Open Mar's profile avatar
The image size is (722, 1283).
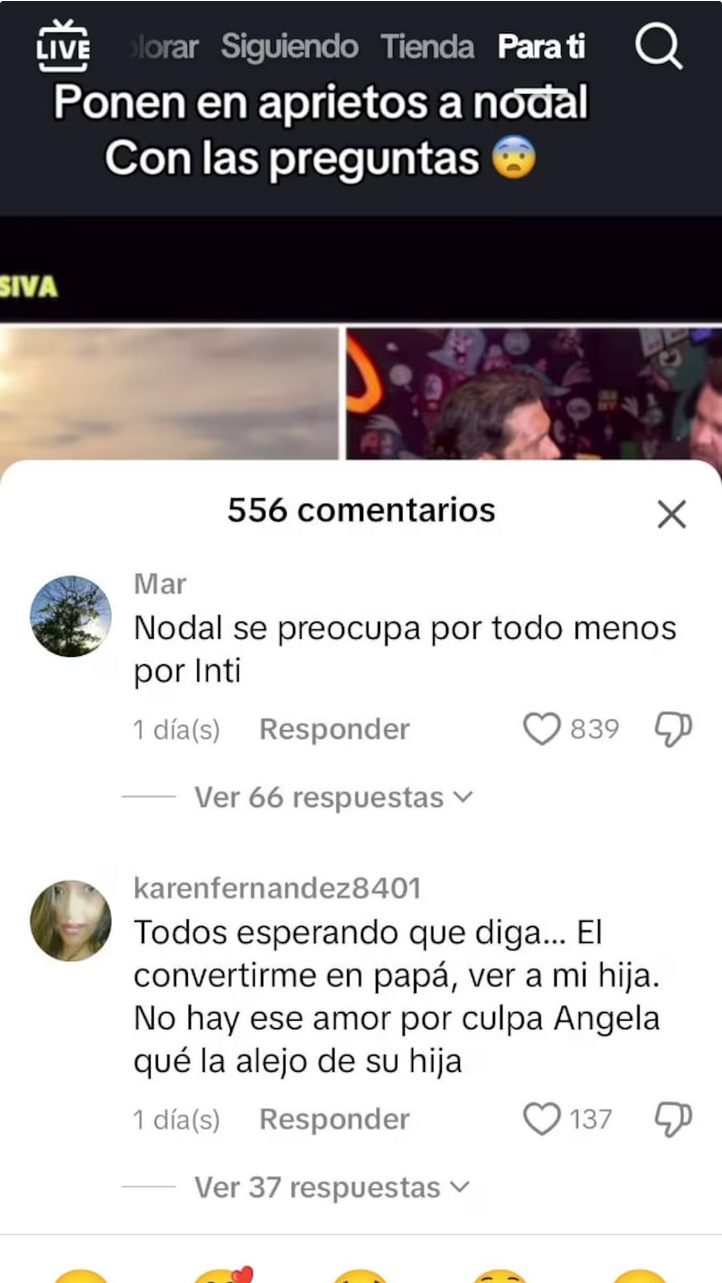[71, 616]
